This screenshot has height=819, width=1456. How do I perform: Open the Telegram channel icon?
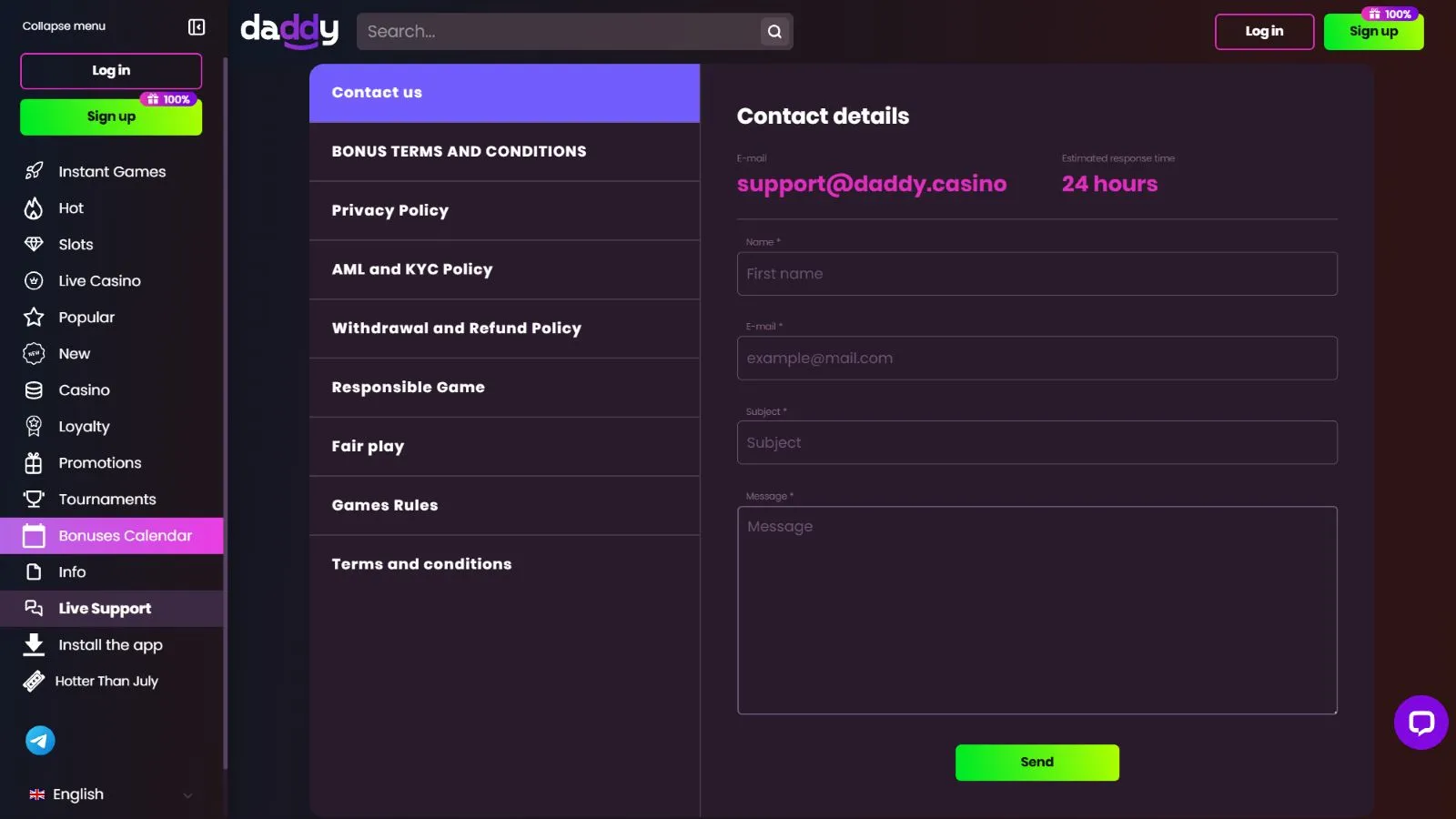click(40, 741)
